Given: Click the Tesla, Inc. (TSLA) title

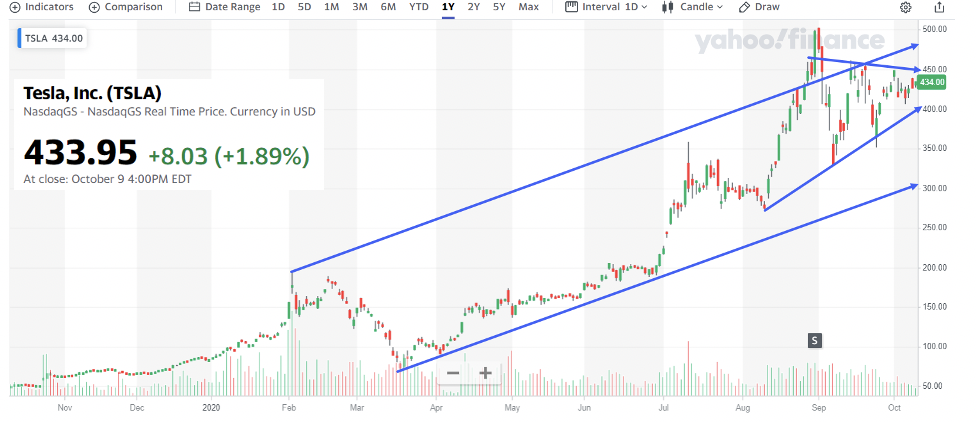Looking at the screenshot, I should tap(93, 93).
